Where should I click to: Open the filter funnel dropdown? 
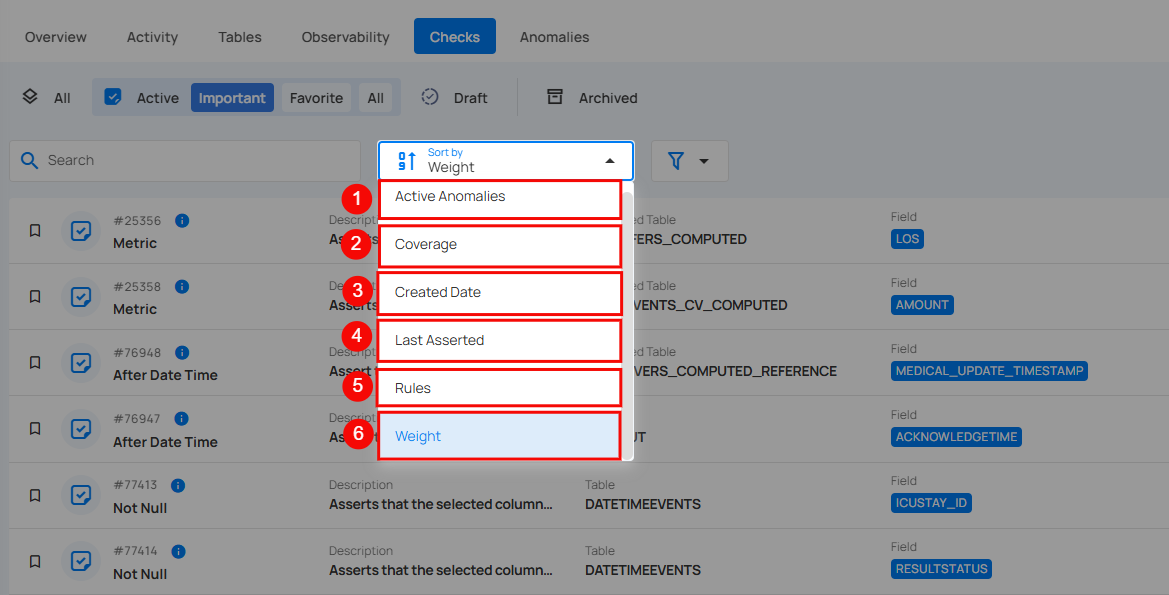689,161
